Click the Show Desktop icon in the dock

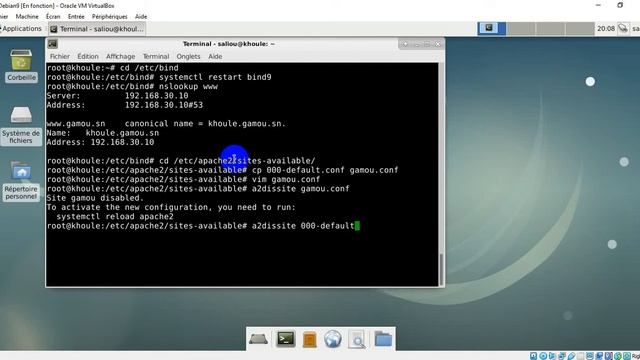point(258,339)
